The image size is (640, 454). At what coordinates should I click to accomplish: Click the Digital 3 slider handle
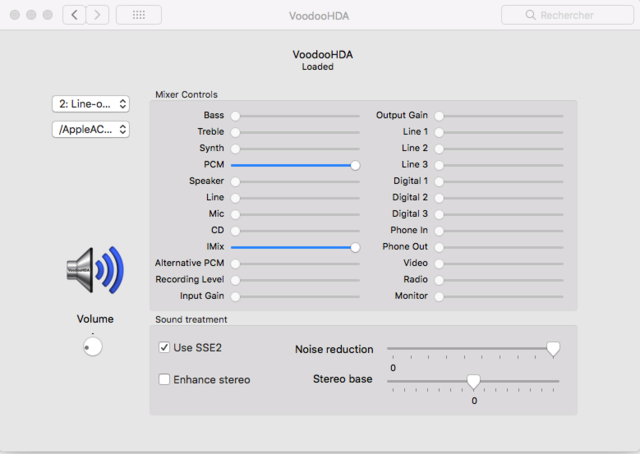[x=439, y=215]
